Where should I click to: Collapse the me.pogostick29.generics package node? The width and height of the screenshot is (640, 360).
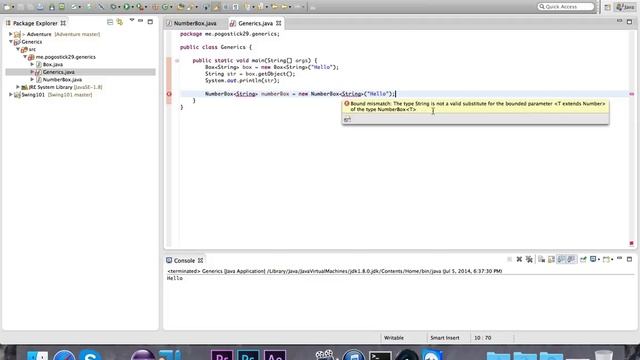pyautogui.click(x=25, y=57)
